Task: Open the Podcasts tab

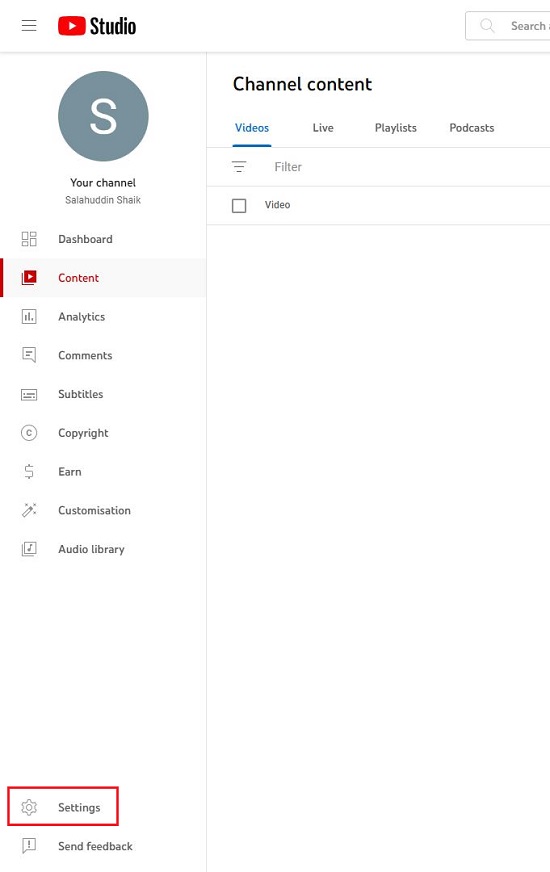Action: coord(472,128)
